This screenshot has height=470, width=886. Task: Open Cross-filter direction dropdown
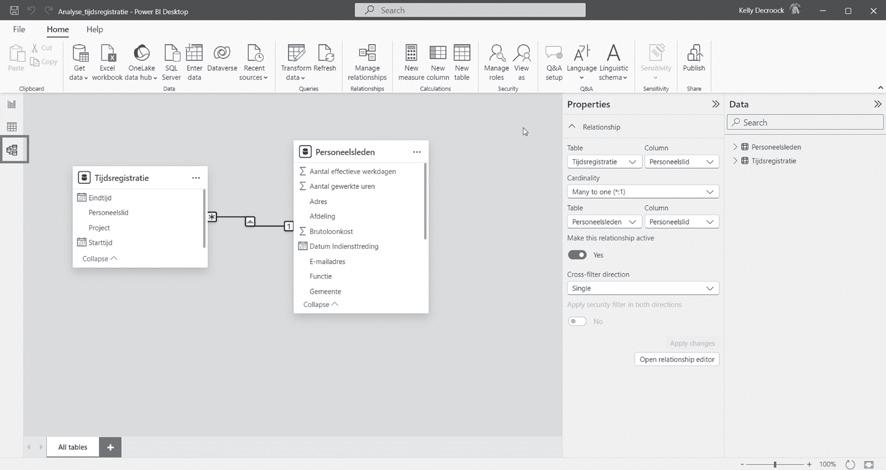click(x=643, y=288)
